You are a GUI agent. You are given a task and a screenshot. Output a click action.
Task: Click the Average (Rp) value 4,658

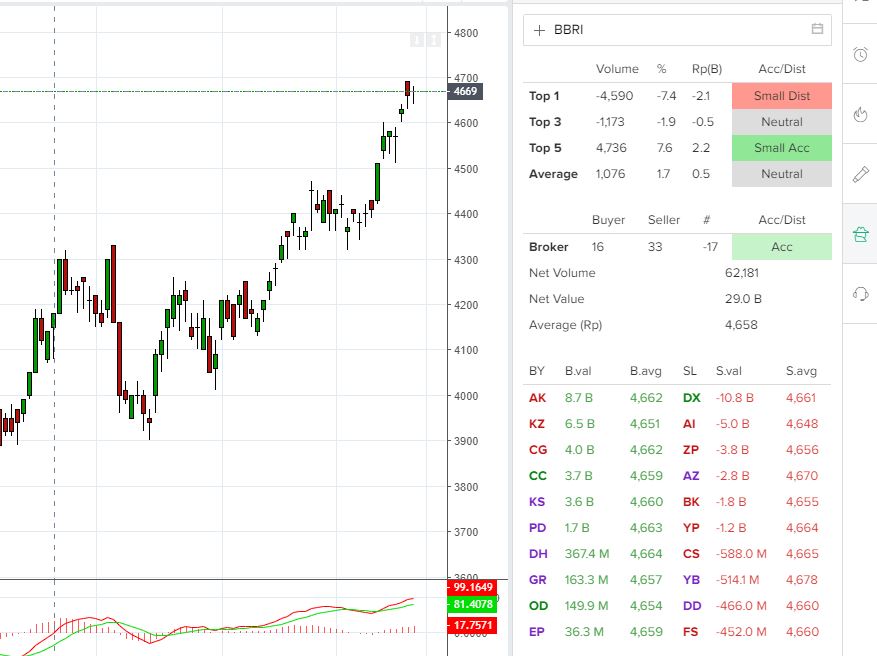click(741, 325)
